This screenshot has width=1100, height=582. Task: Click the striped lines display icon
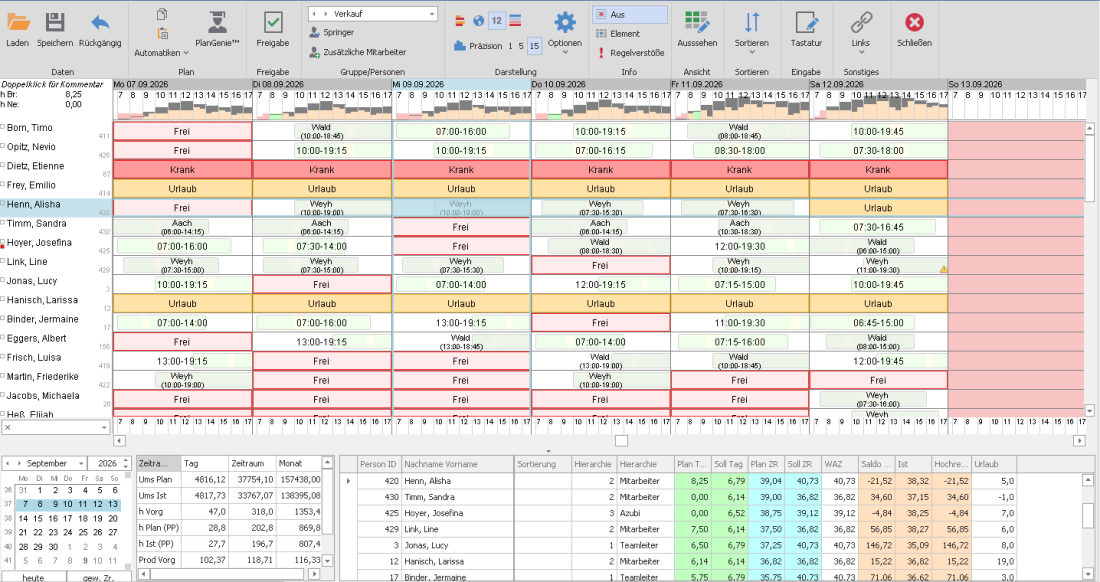[516, 20]
